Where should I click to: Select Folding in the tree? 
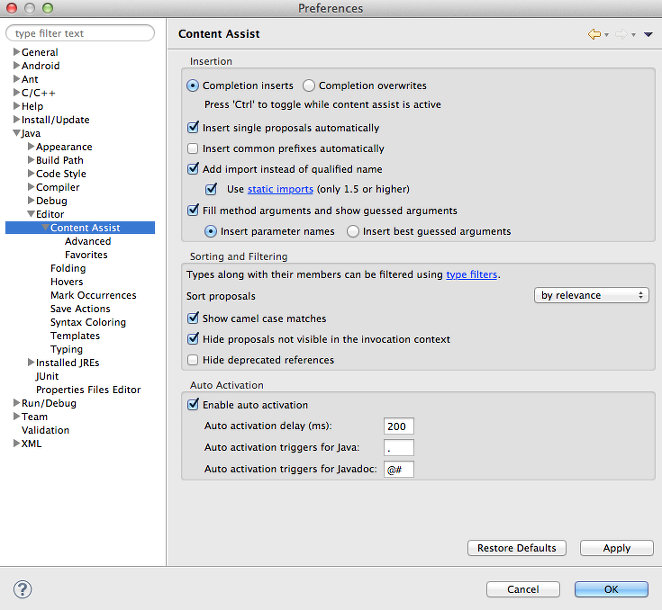tap(68, 268)
